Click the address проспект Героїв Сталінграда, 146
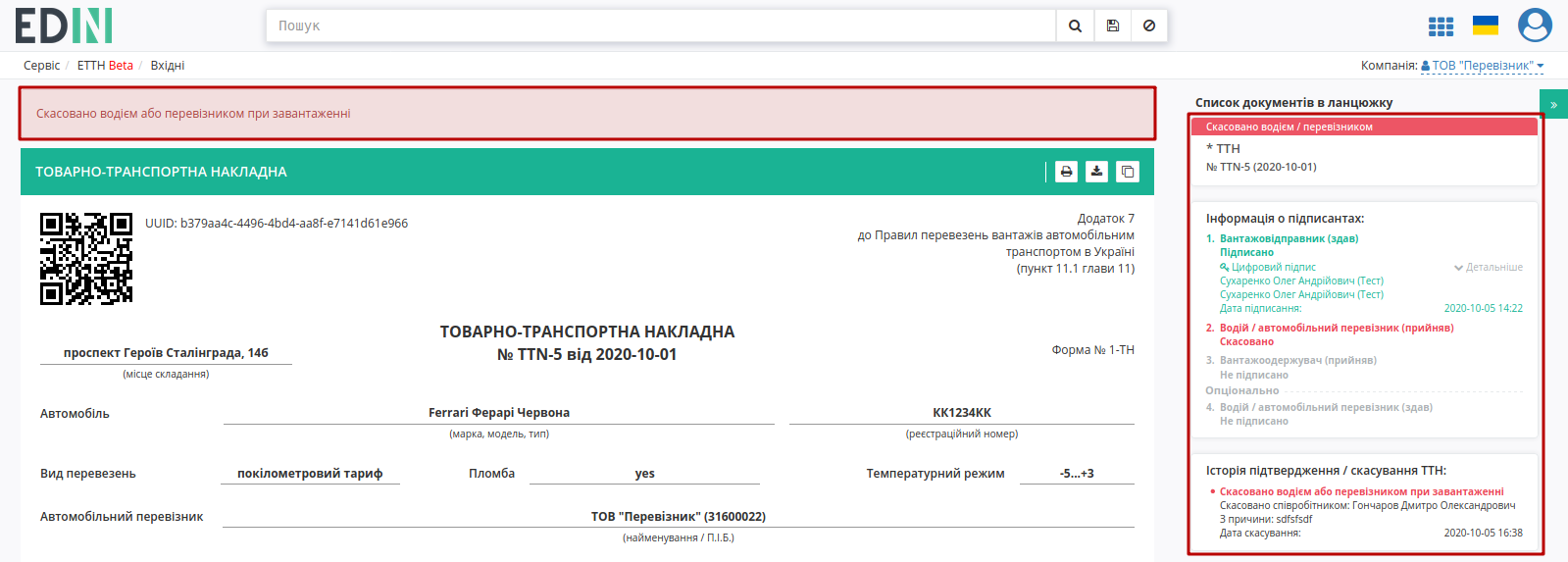 [166, 353]
